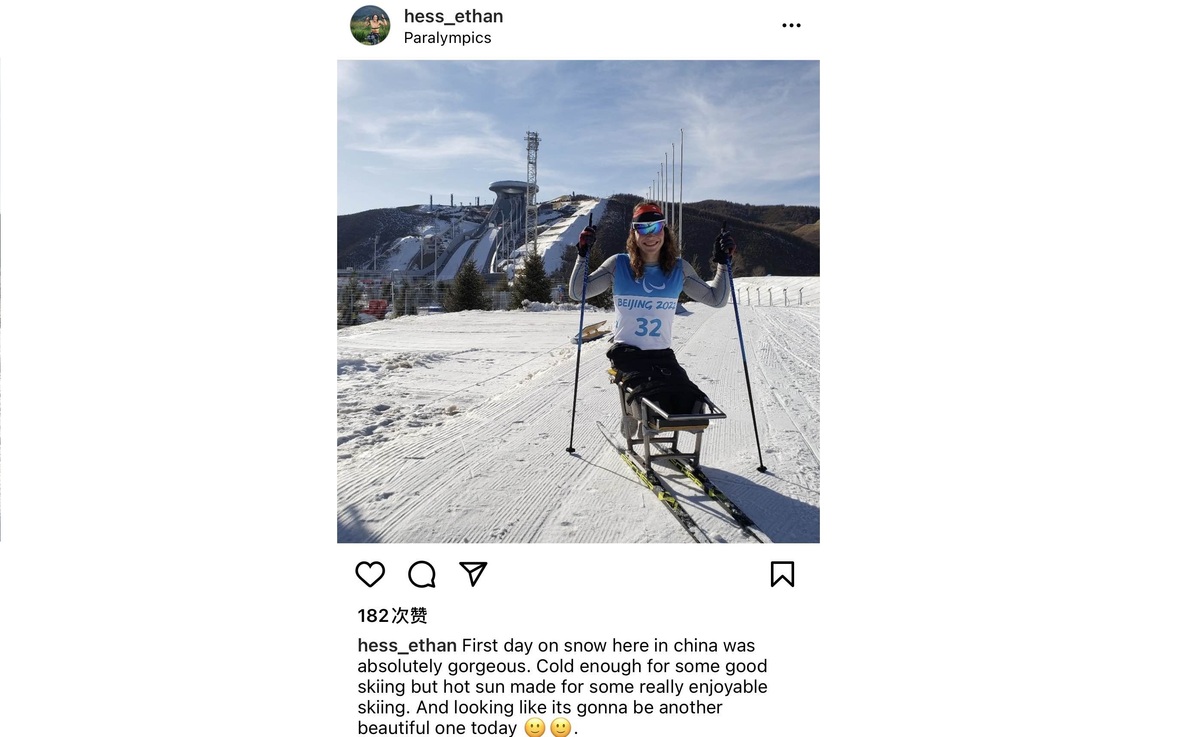1199x737 pixels.
Task: Click hess_ethan username in the caption
Action: pyautogui.click(x=407, y=645)
